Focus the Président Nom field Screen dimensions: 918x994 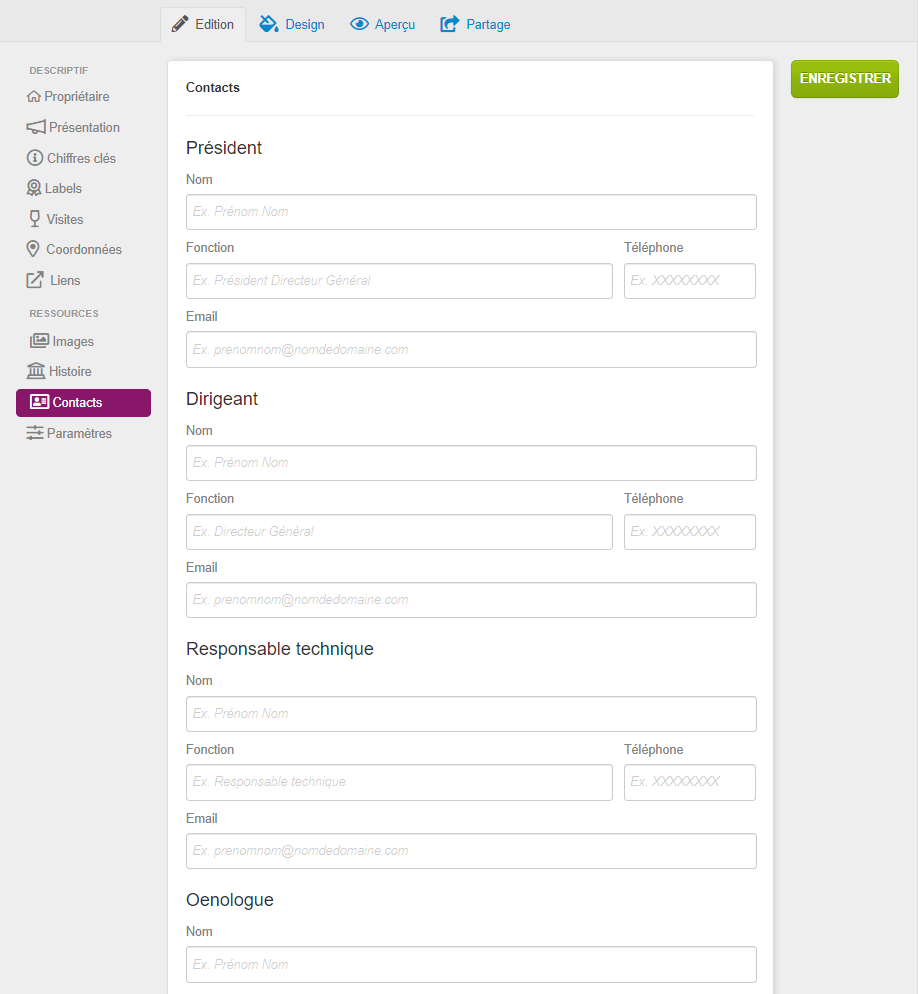point(471,212)
